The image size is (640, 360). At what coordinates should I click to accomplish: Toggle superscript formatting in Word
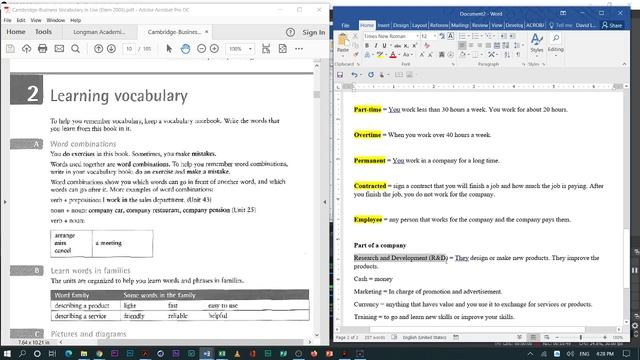point(415,45)
